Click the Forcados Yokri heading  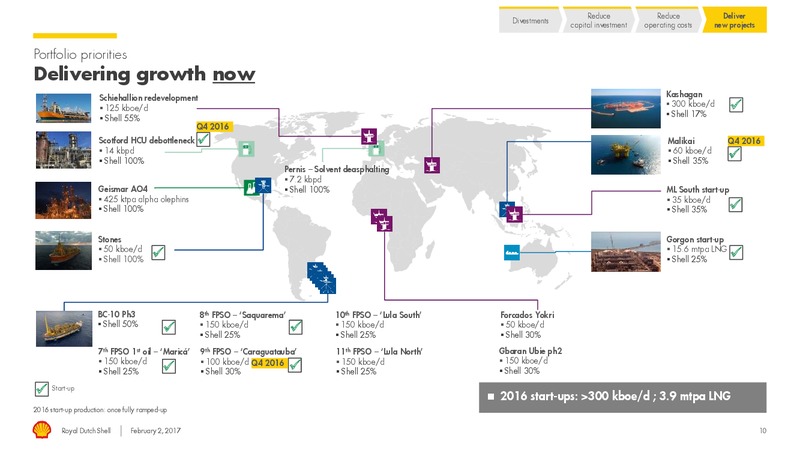(527, 315)
